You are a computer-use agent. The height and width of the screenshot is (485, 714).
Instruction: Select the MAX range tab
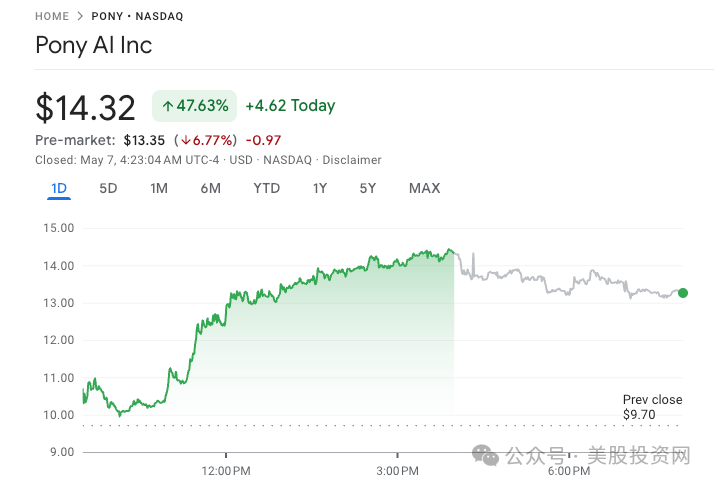424,188
